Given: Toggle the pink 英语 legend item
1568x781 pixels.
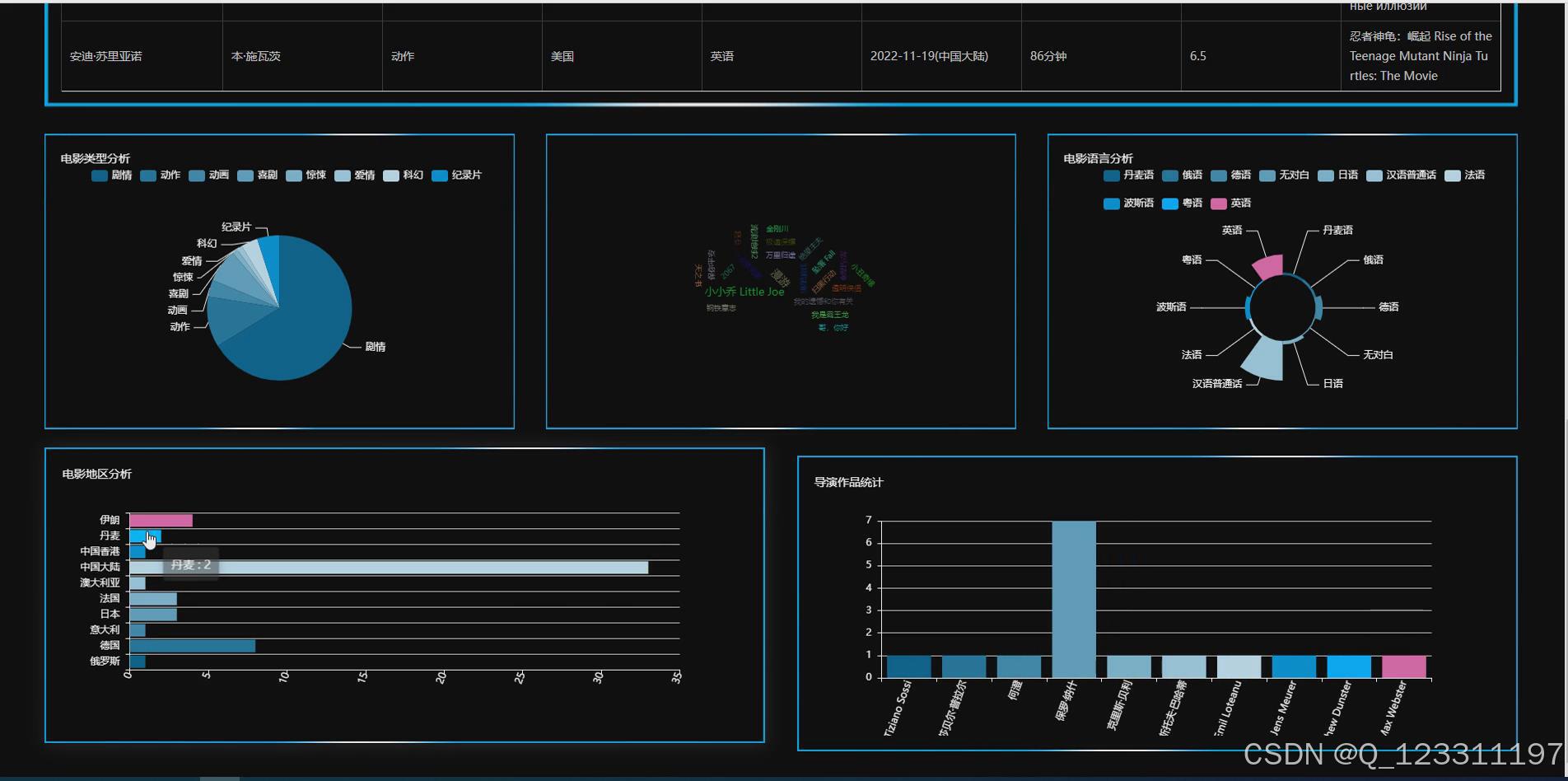Looking at the screenshot, I should click(1230, 203).
